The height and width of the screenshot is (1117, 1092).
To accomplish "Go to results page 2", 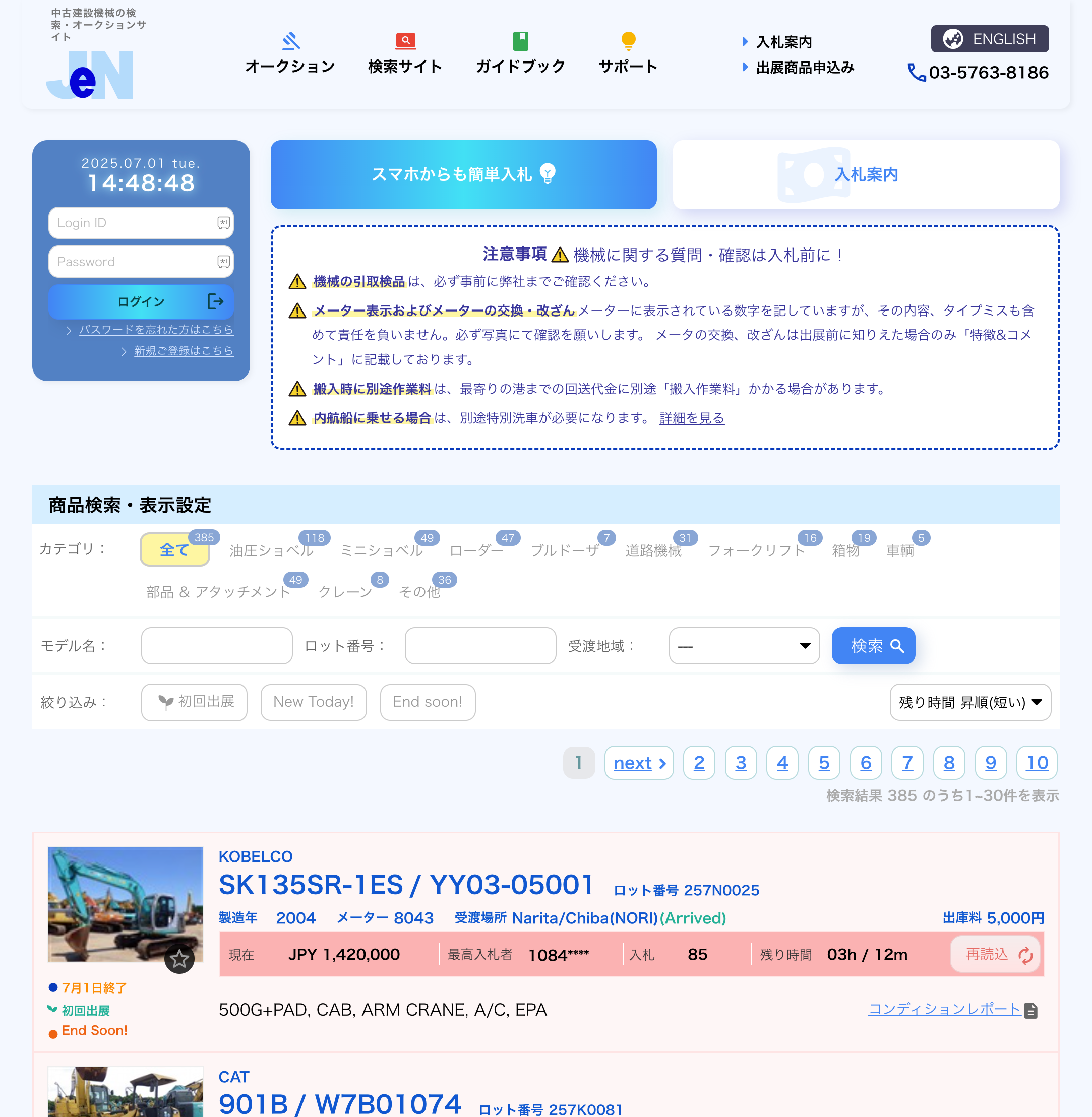I will tap(699, 763).
